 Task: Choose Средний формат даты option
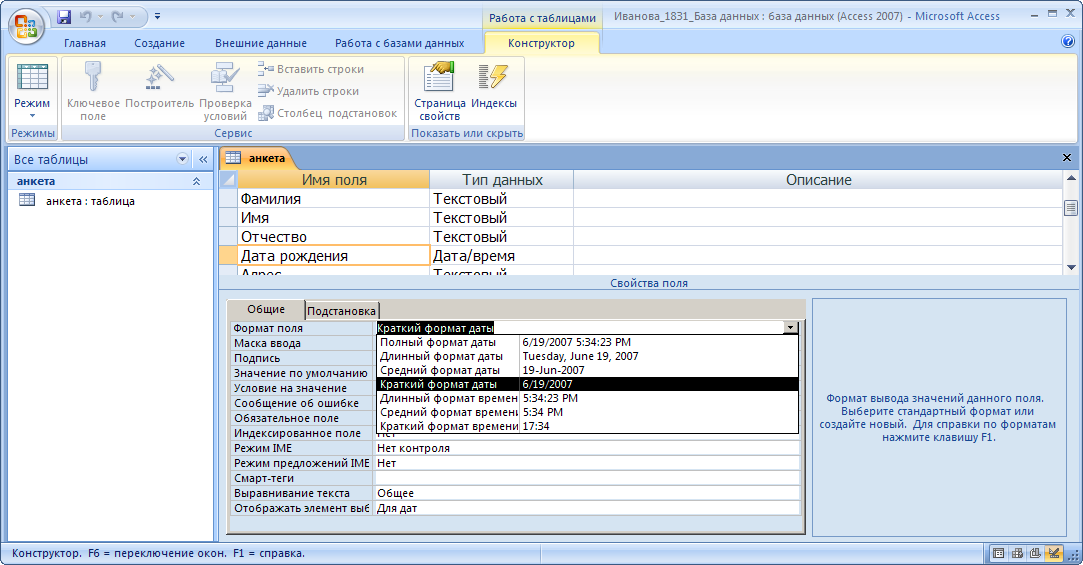point(587,370)
